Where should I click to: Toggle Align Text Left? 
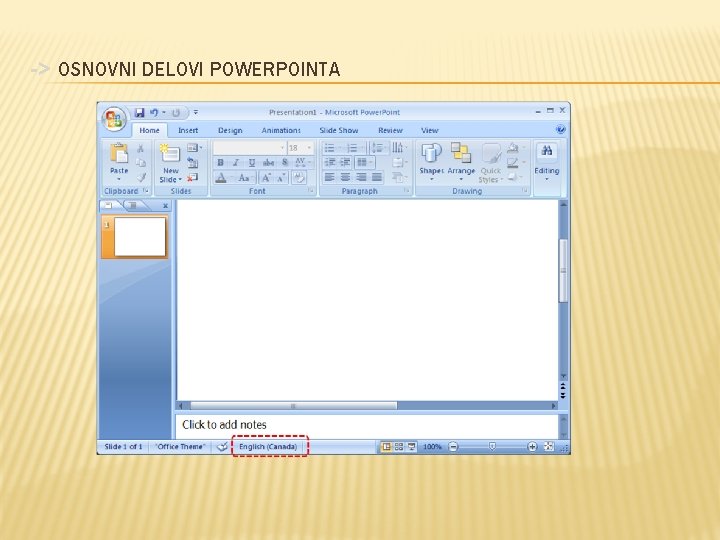329,177
